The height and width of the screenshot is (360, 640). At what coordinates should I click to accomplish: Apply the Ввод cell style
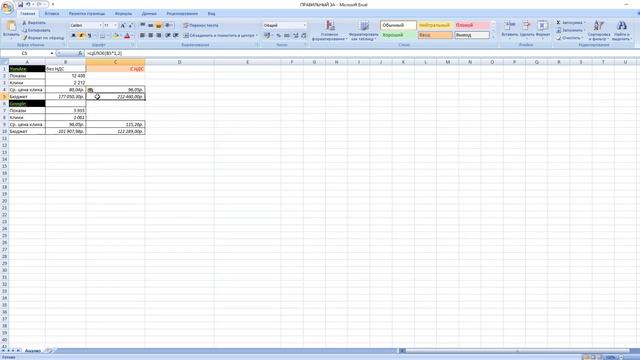coord(435,35)
